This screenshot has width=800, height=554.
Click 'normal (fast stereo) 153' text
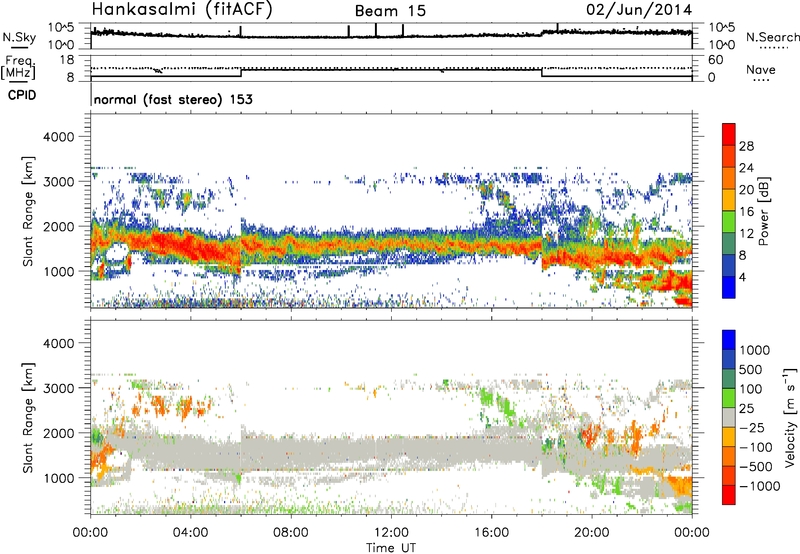173,99
